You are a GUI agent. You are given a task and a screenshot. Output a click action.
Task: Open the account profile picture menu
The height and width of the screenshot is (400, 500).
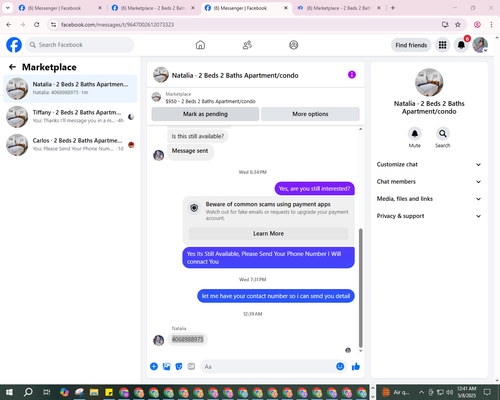click(x=480, y=45)
